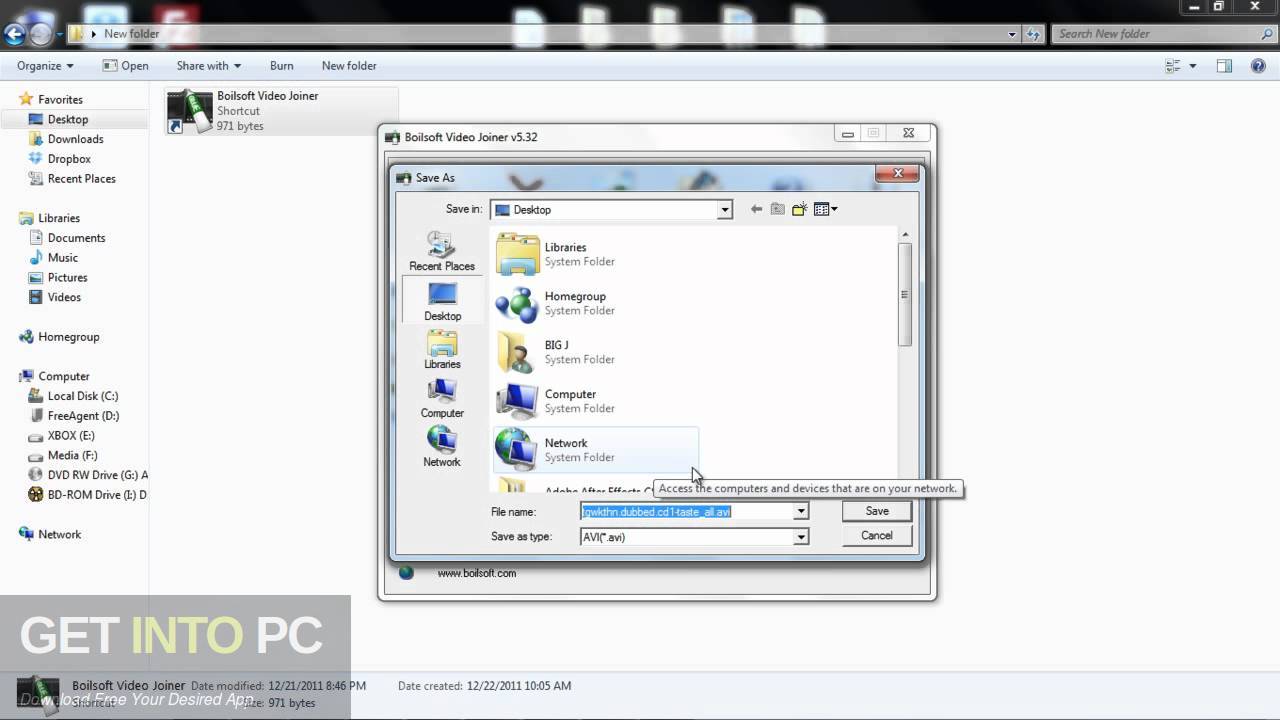1280x720 pixels.
Task: Click Back arrow in Save As toolbar
Action: (756, 209)
